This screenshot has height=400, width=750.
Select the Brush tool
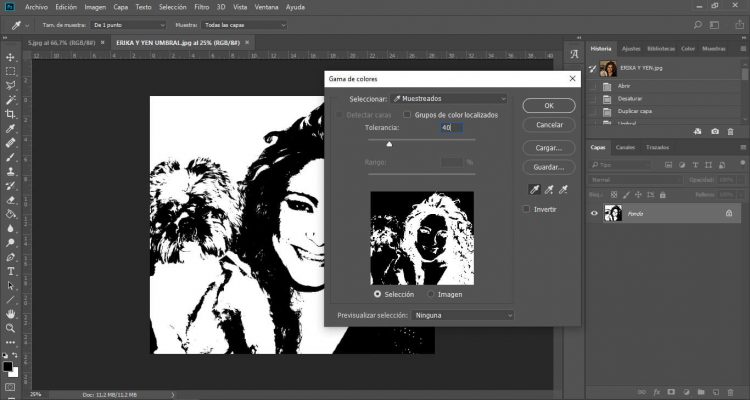[x=10, y=157]
